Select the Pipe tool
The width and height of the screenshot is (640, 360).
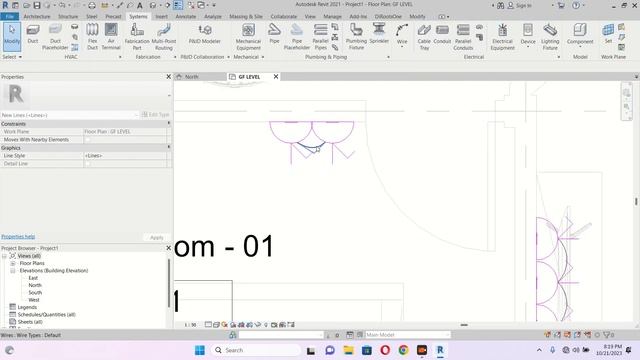tap(274, 34)
